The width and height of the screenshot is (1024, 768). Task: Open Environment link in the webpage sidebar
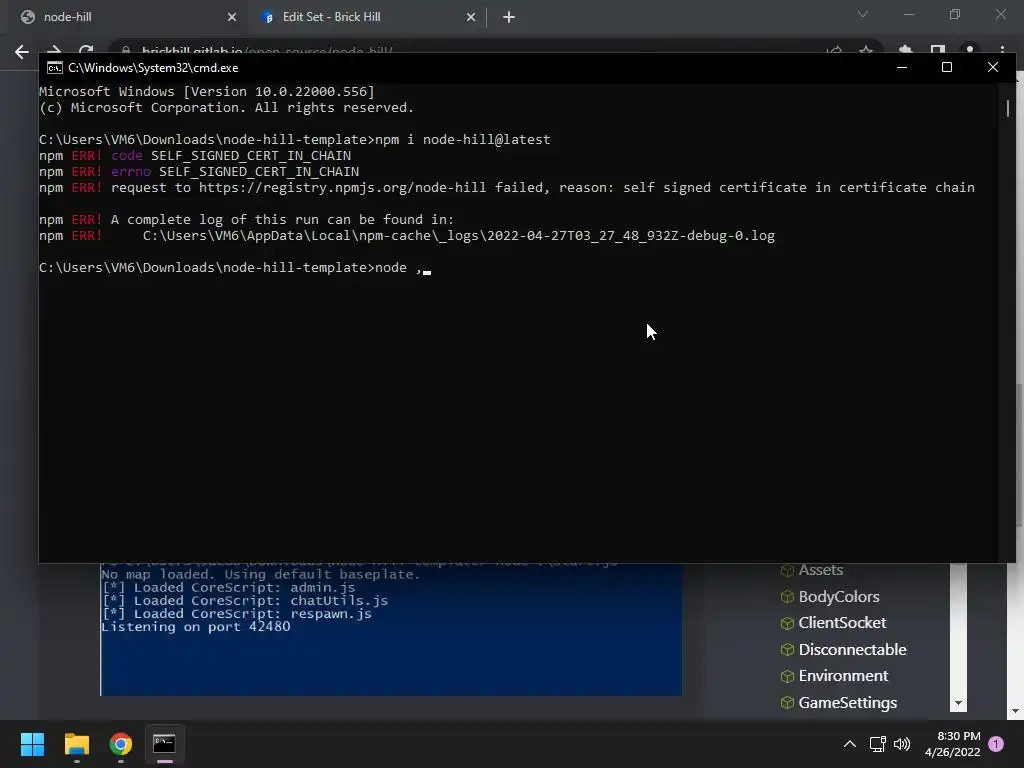coord(843,676)
